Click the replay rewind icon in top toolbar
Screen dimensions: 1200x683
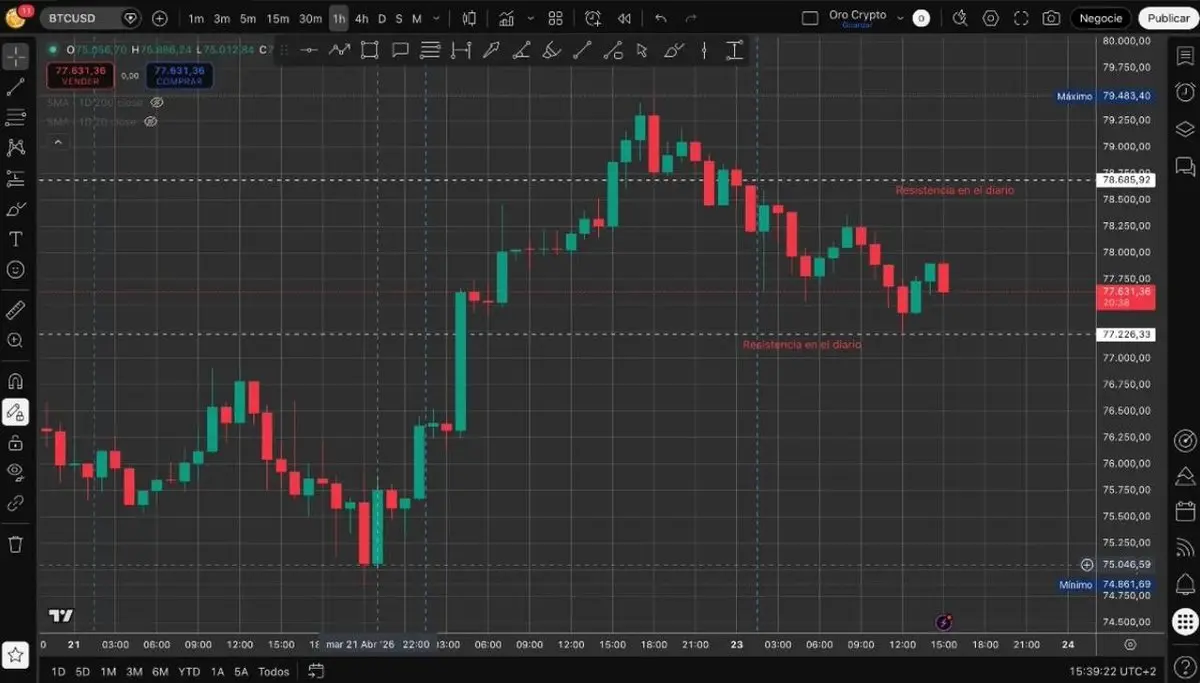point(624,18)
